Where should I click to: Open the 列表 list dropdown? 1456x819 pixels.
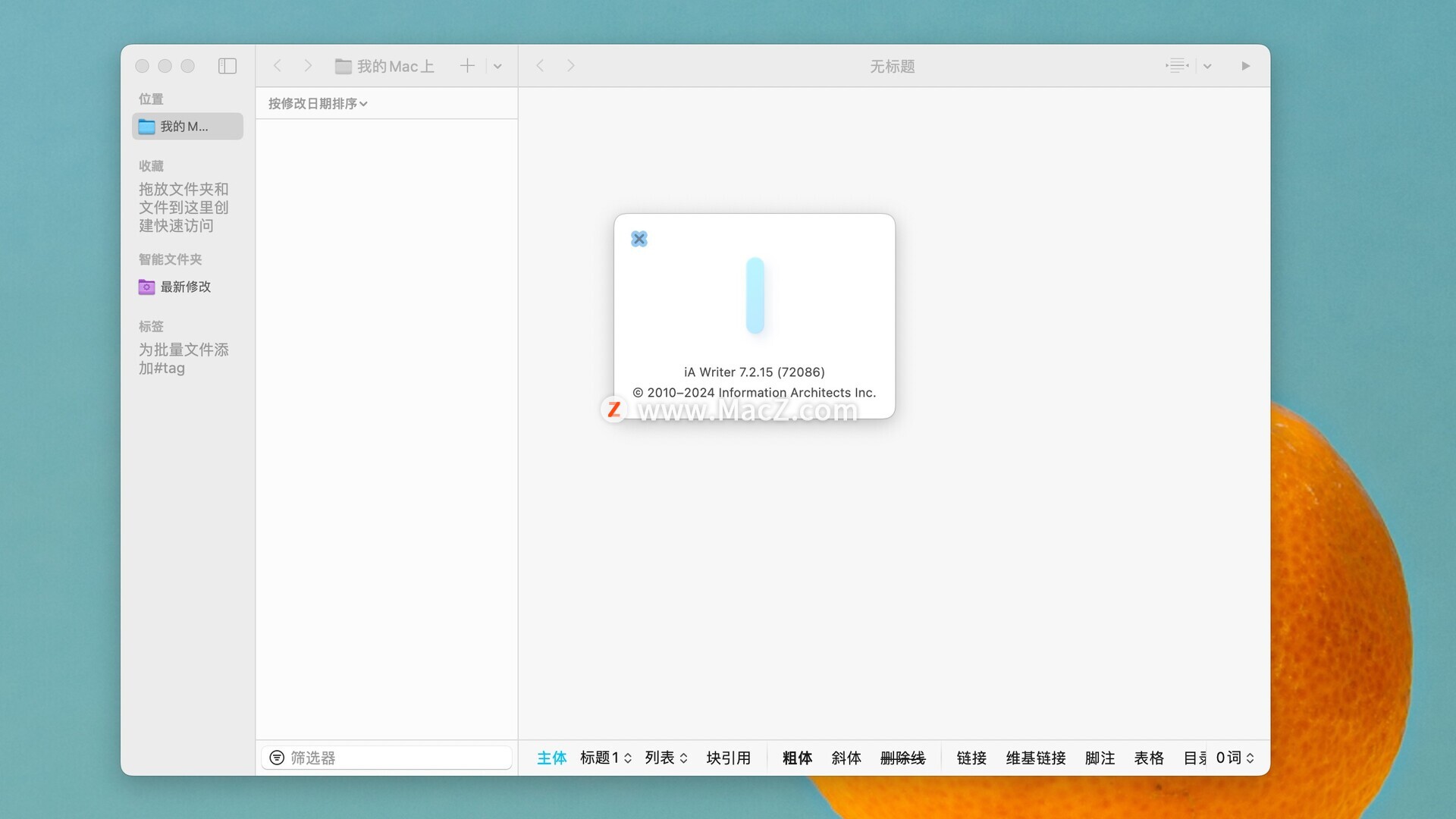click(x=667, y=758)
